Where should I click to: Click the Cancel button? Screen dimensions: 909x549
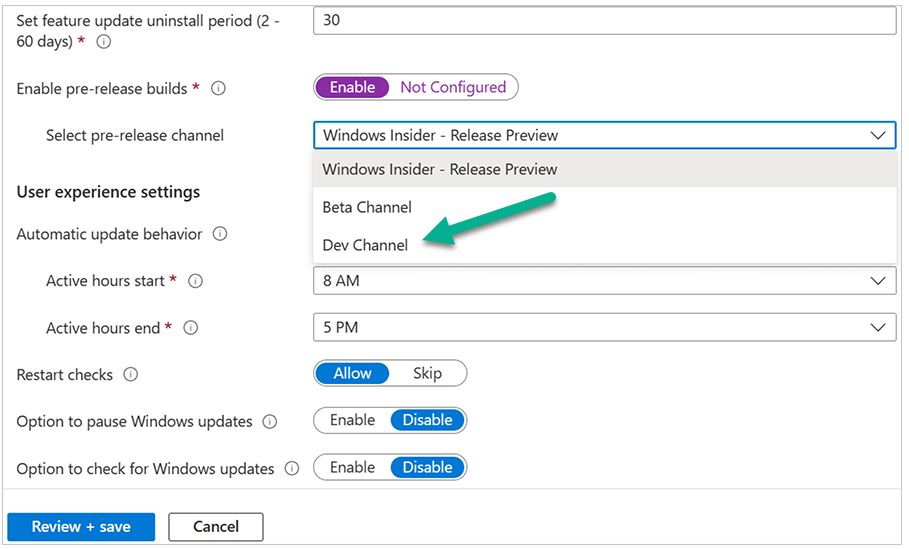(x=216, y=526)
